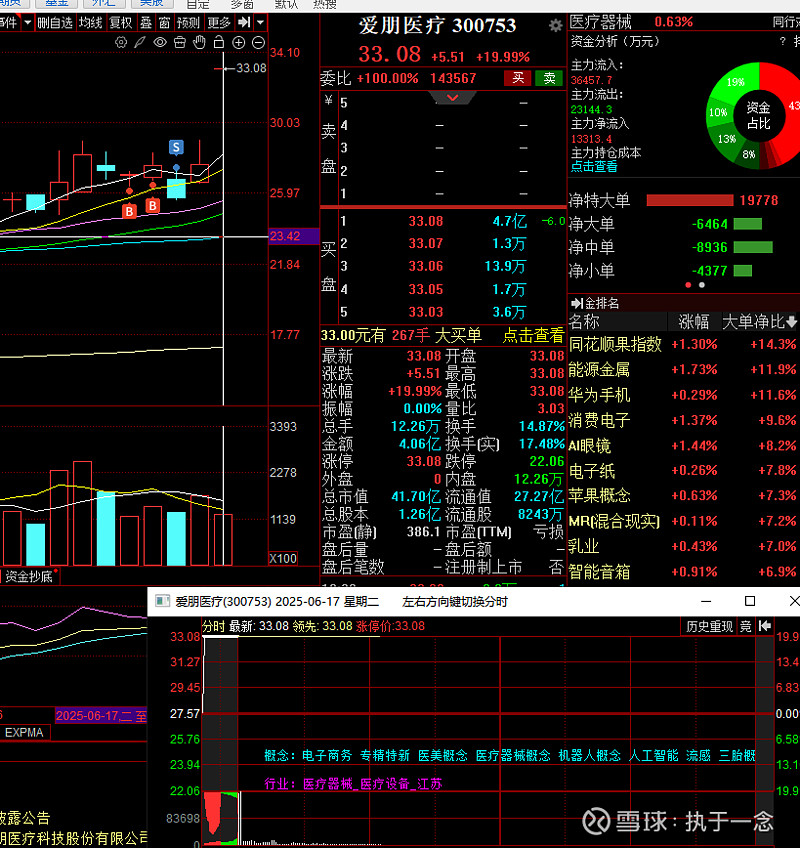800x848 pixels.
Task: Select the drawing pen tool
Action: tap(140, 42)
